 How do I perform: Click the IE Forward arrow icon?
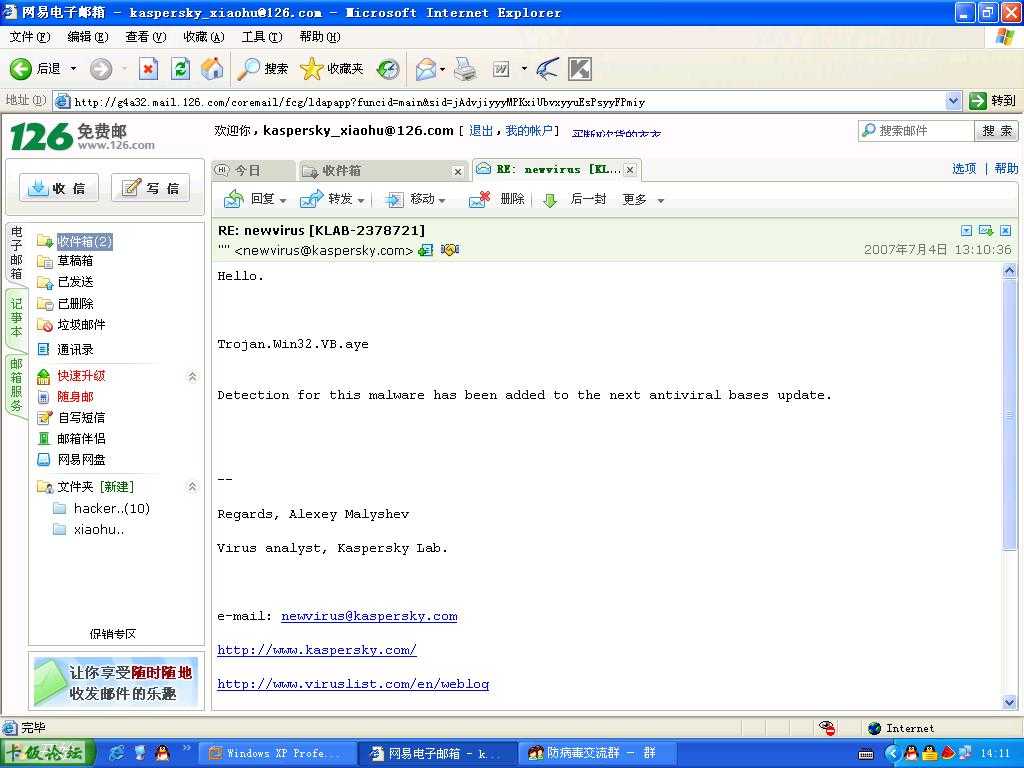[x=101, y=69]
